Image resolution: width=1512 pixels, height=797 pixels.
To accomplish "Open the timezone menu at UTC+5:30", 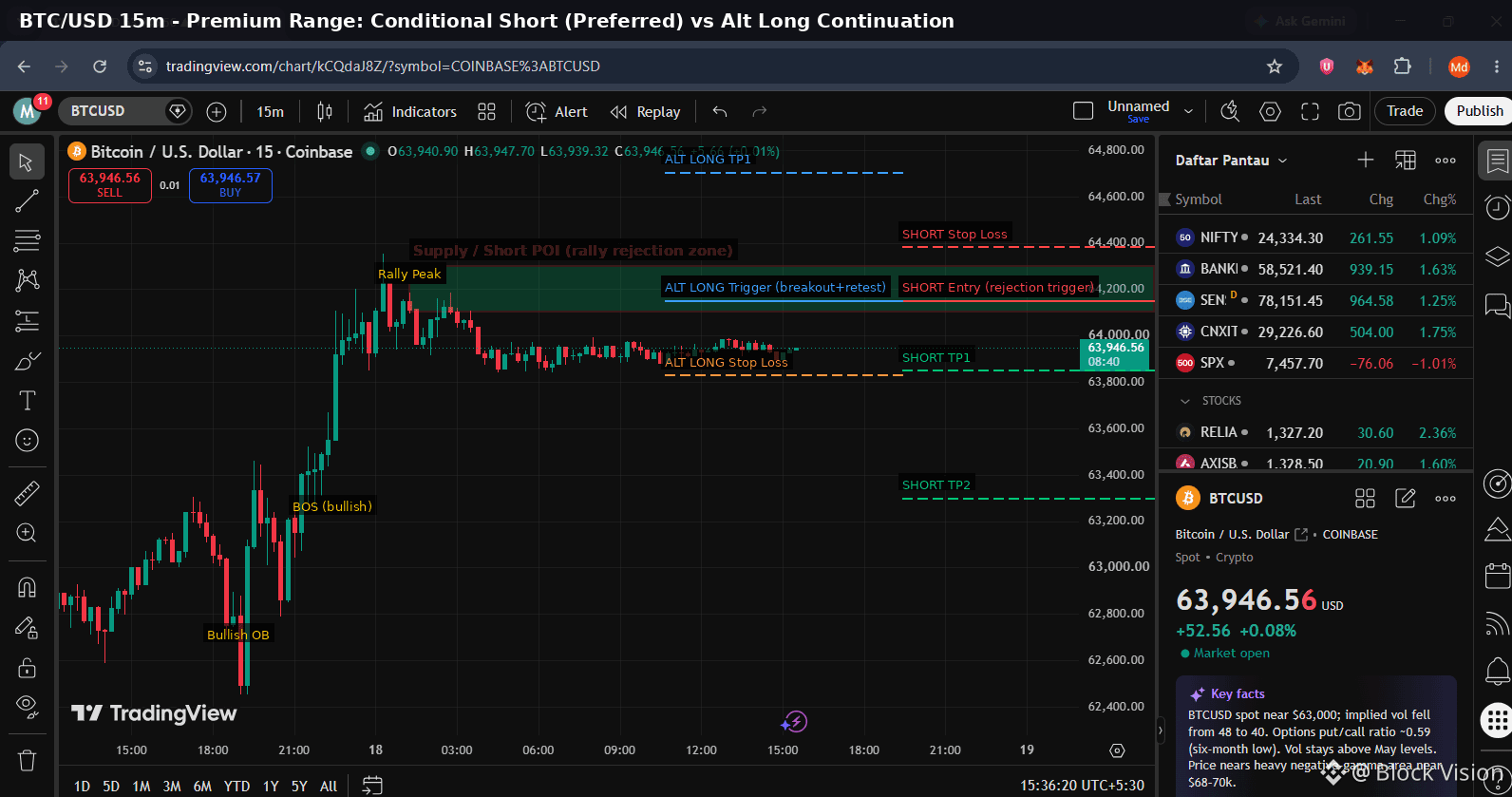I will pos(1082,786).
